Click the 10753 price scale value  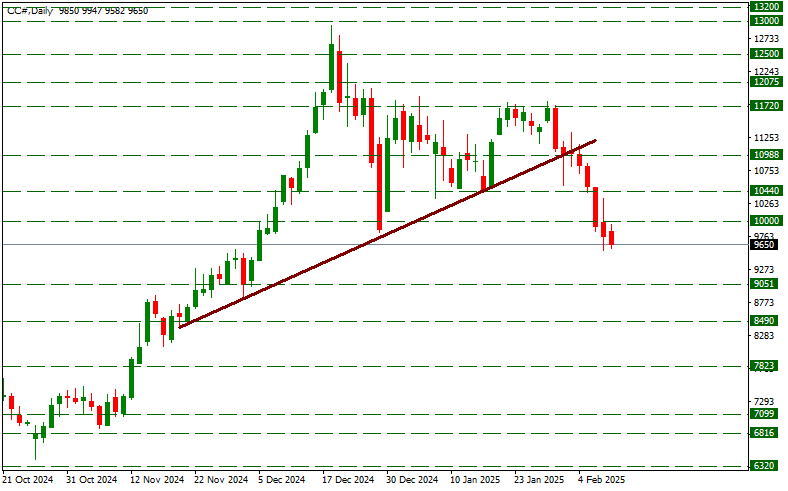(x=767, y=171)
